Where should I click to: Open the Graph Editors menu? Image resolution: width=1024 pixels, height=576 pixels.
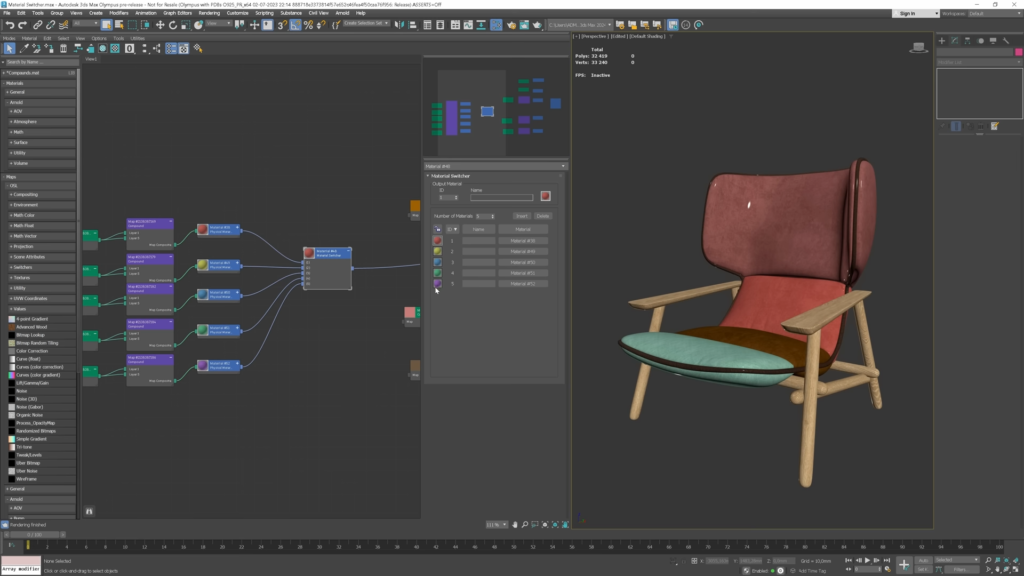pos(177,13)
